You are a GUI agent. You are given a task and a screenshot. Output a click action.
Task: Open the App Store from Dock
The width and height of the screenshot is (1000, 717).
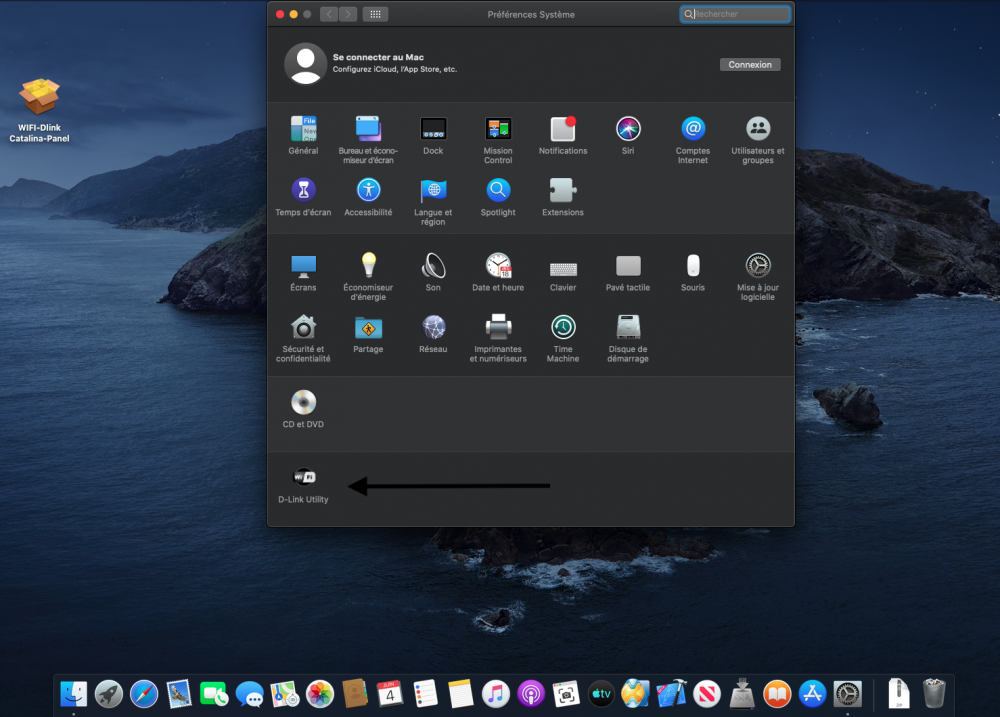click(x=812, y=693)
